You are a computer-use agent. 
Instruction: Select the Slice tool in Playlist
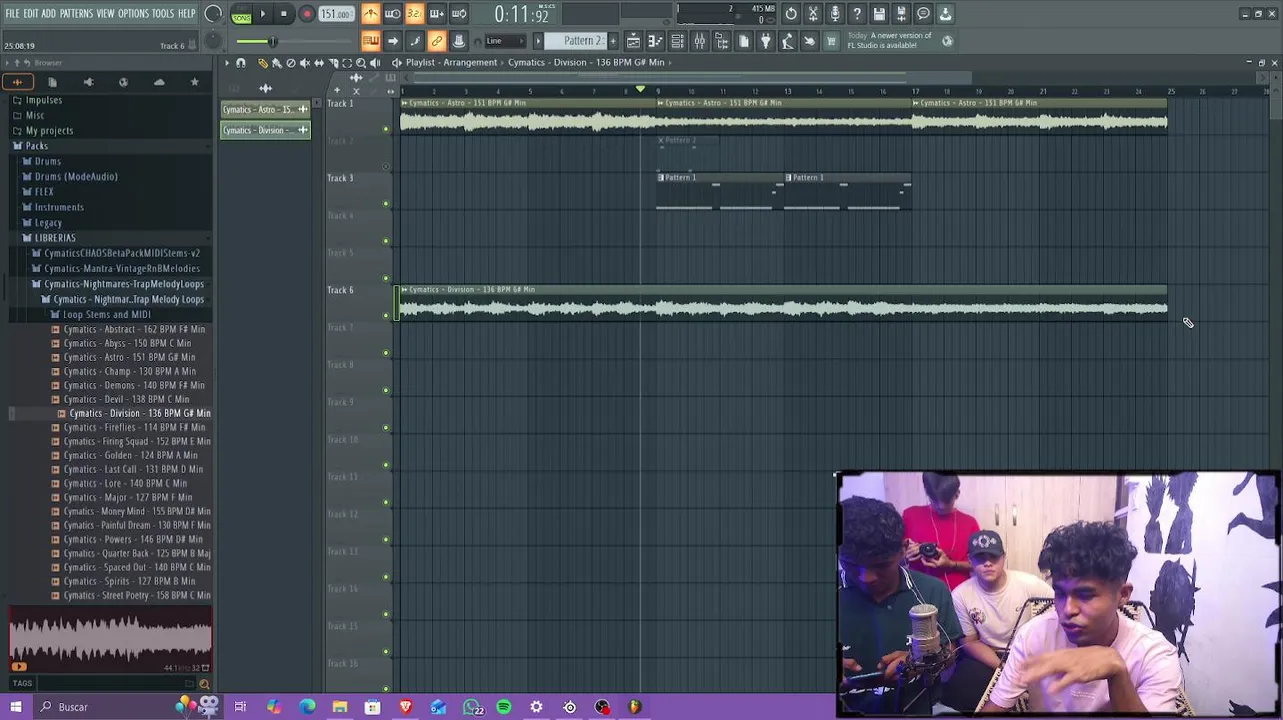pos(333,63)
